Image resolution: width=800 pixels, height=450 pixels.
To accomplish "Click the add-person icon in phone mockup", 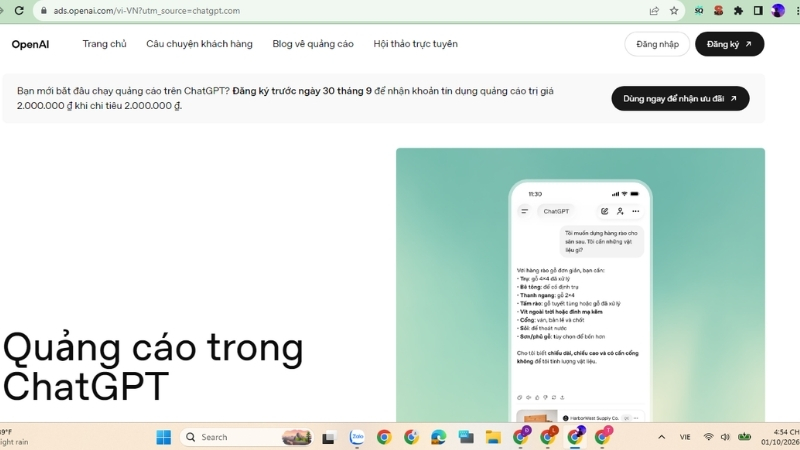I will click(x=620, y=211).
